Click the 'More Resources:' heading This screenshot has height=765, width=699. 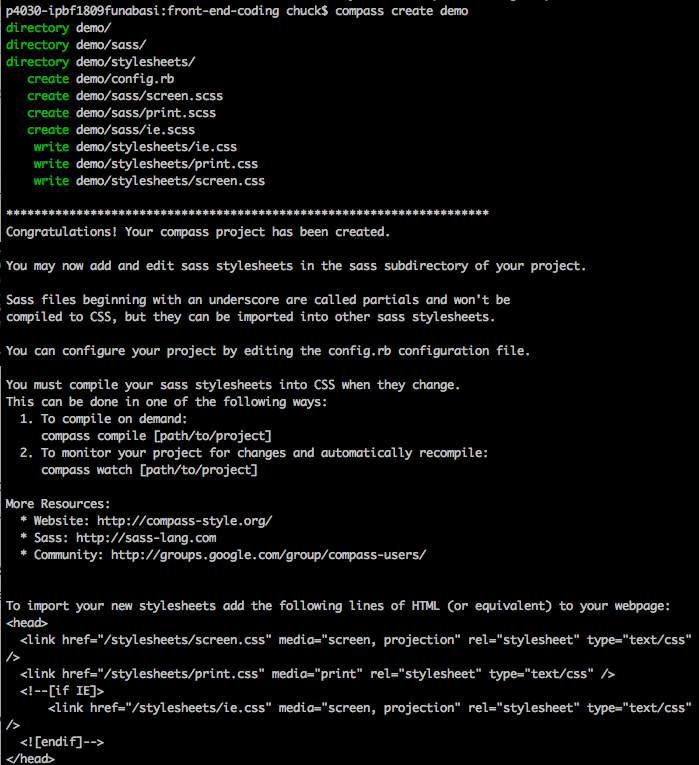click(x=58, y=504)
